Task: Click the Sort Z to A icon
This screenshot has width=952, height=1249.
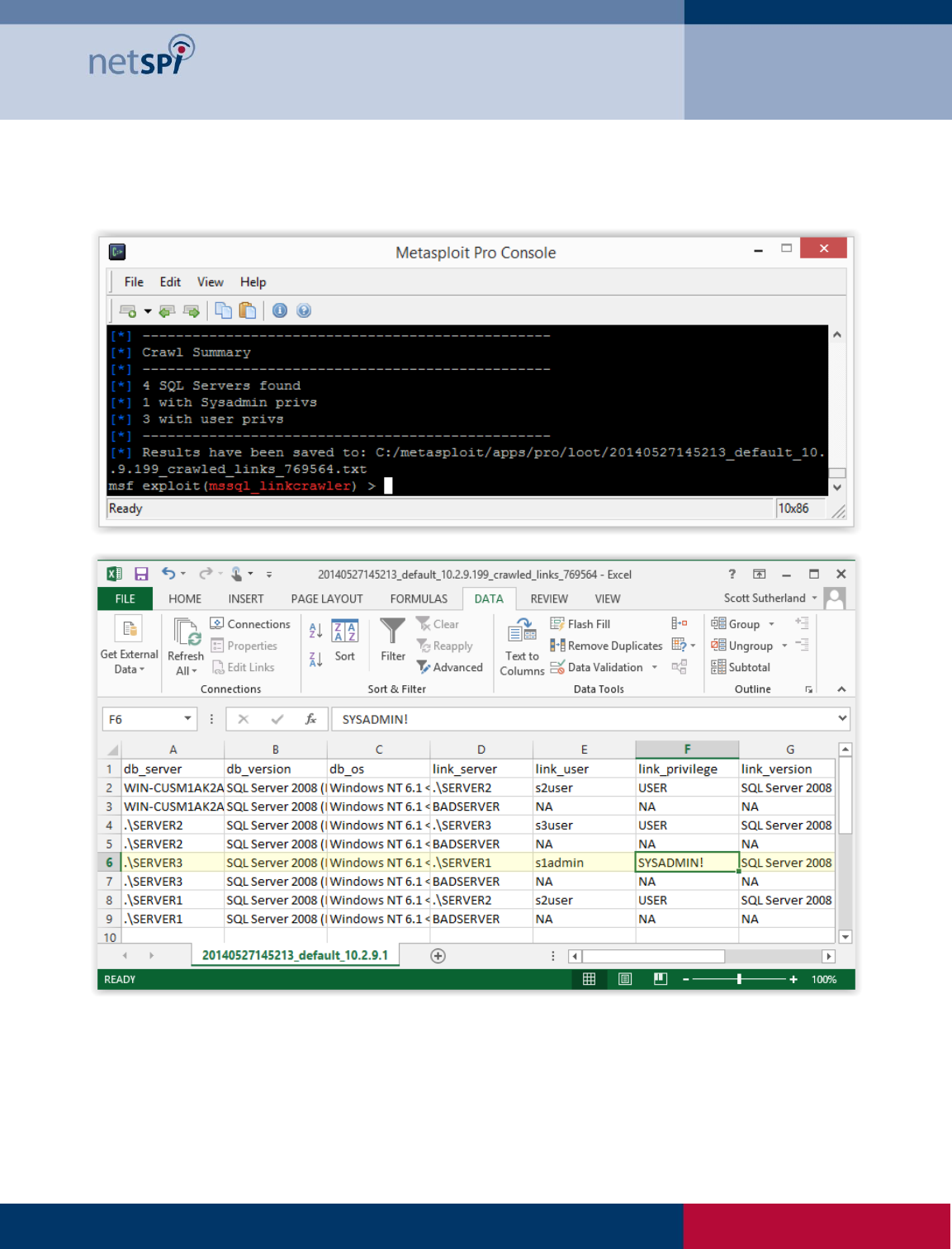Action: click(x=315, y=659)
